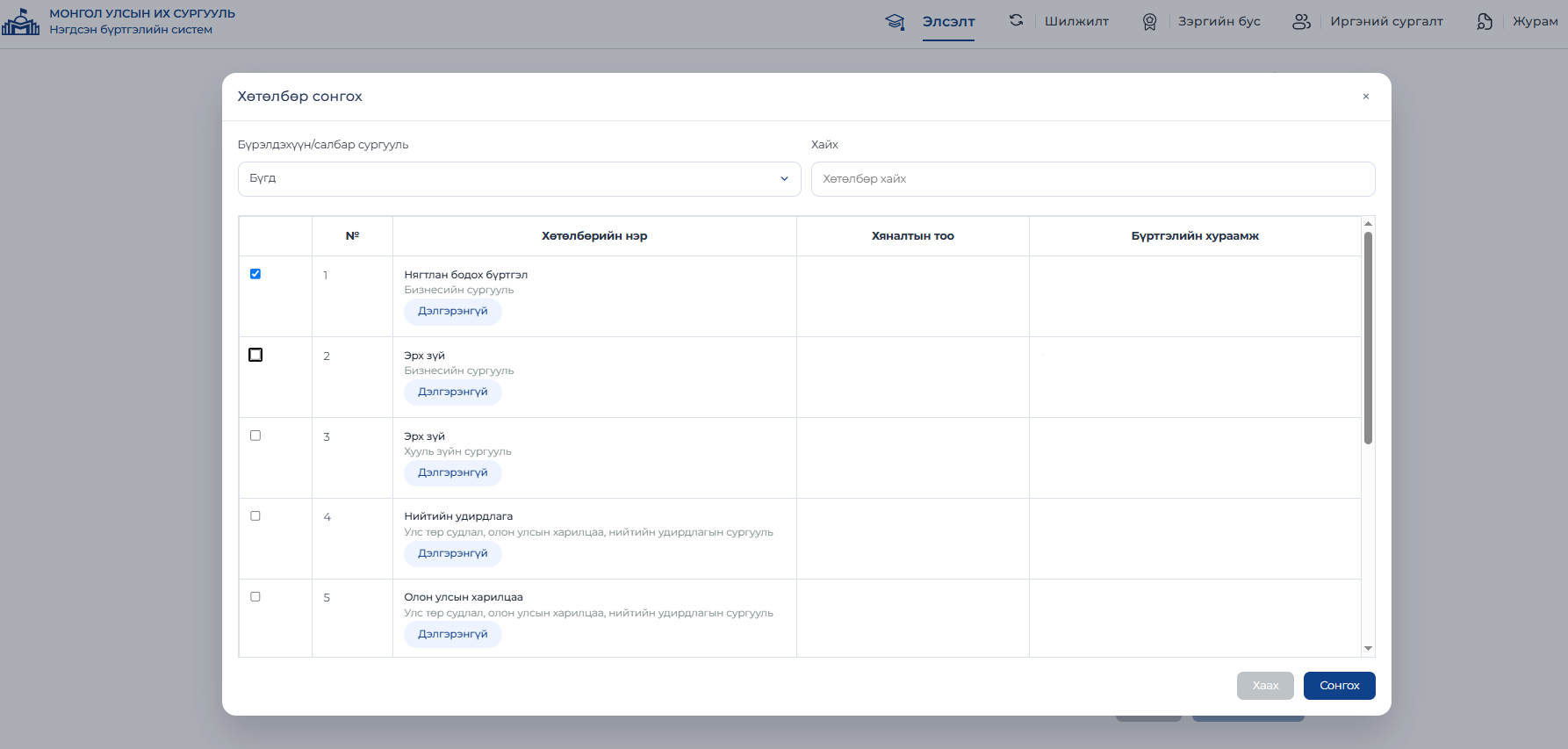Image resolution: width=1568 pixels, height=749 pixels.
Task: Click the document icon beside Журам
Action: 1485,21
